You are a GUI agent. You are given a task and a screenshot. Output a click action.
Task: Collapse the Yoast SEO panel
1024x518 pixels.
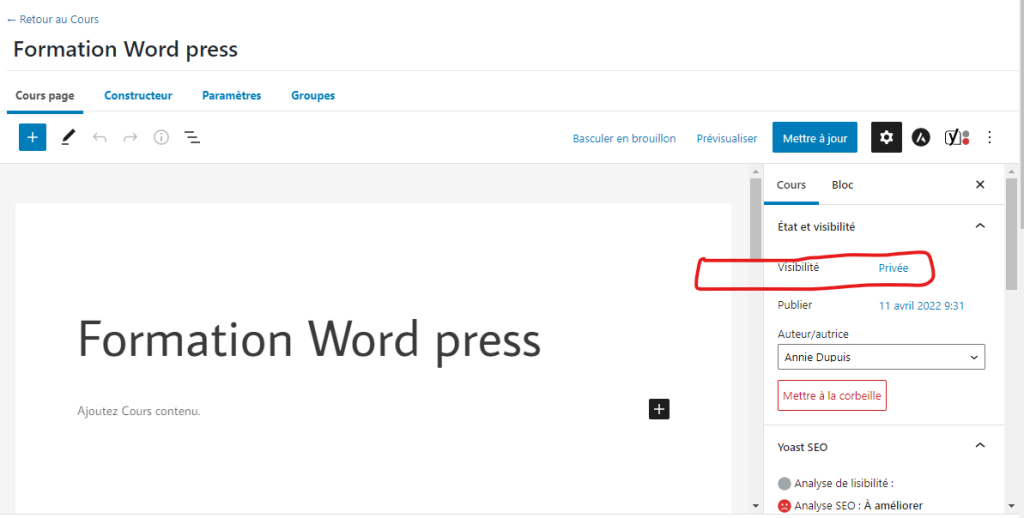980,446
